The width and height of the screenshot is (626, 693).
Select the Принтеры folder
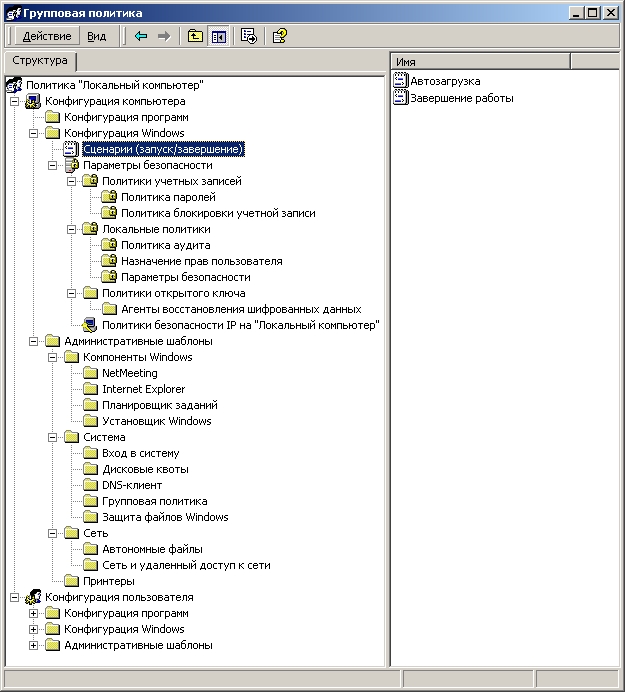click(108, 581)
